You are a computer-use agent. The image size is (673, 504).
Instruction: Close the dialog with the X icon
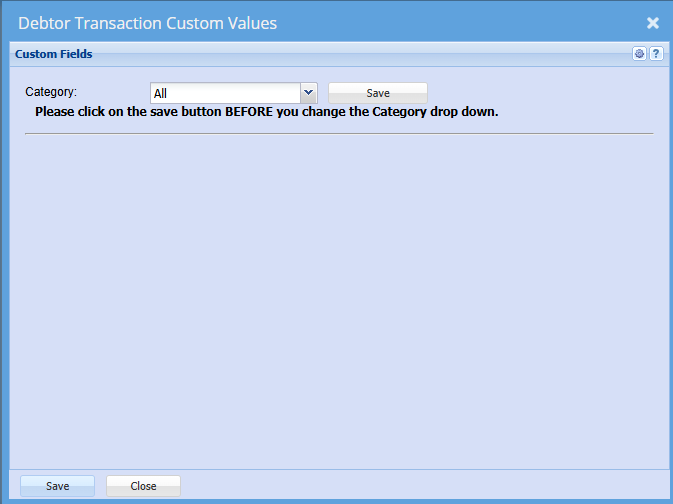click(x=652, y=23)
